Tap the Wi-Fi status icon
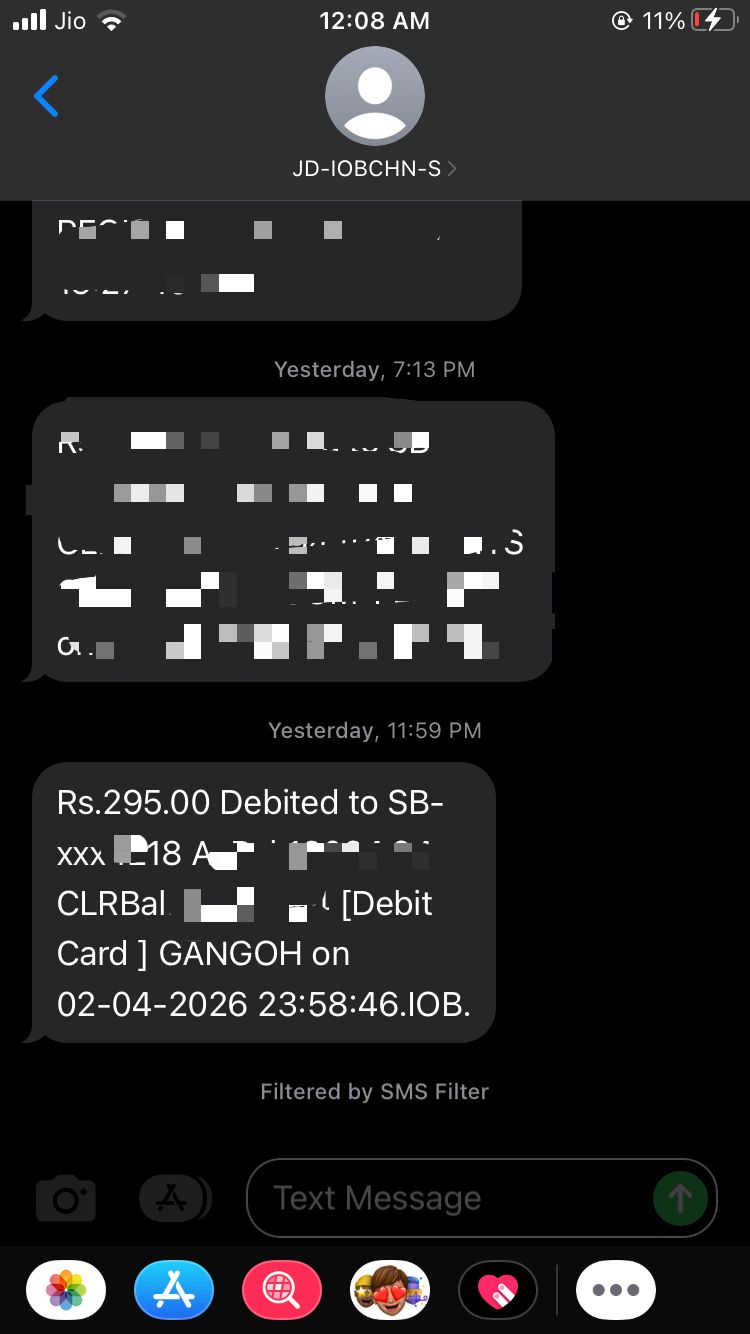 coord(110,21)
